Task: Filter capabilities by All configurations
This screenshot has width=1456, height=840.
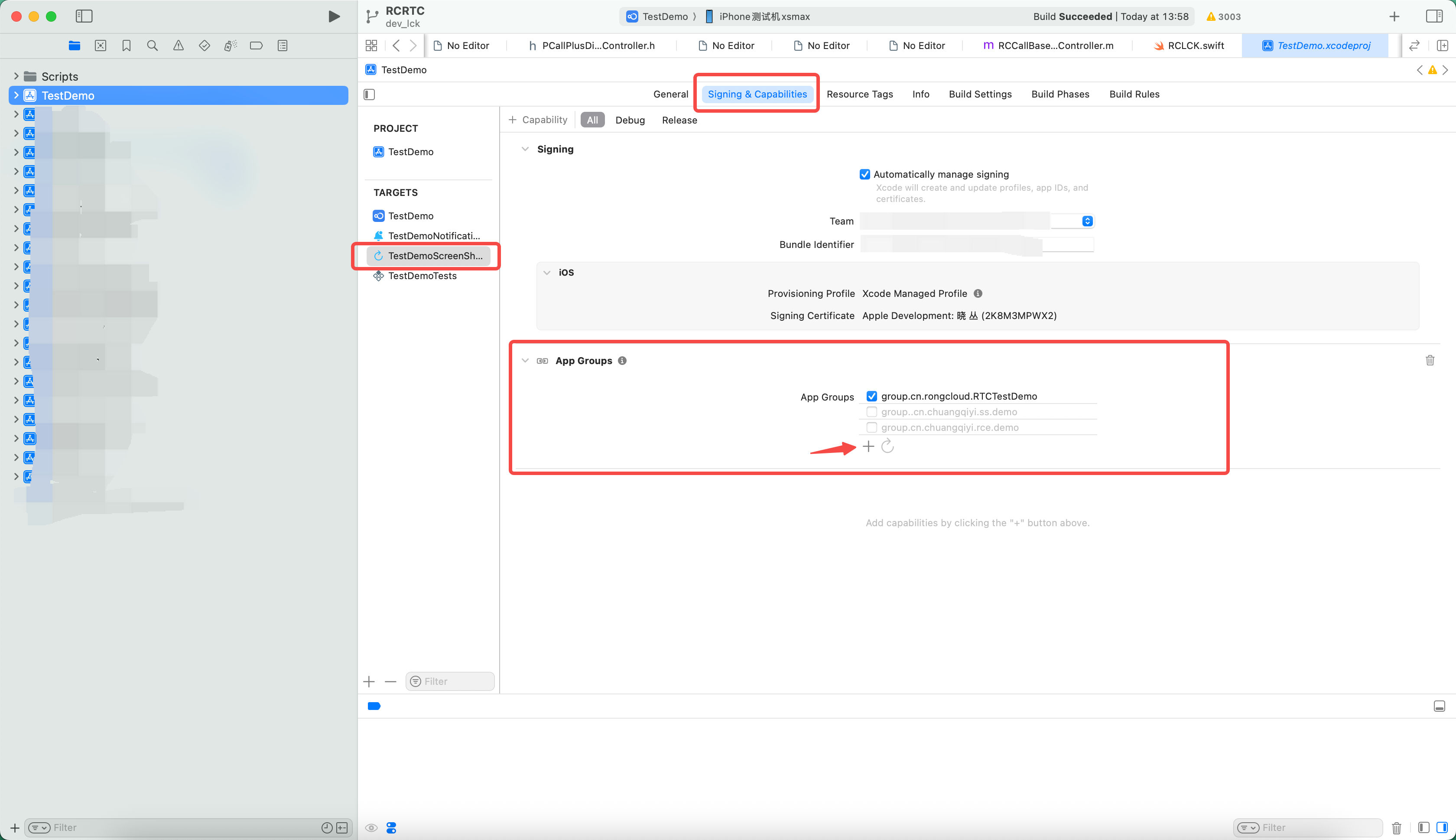Action: 592,120
